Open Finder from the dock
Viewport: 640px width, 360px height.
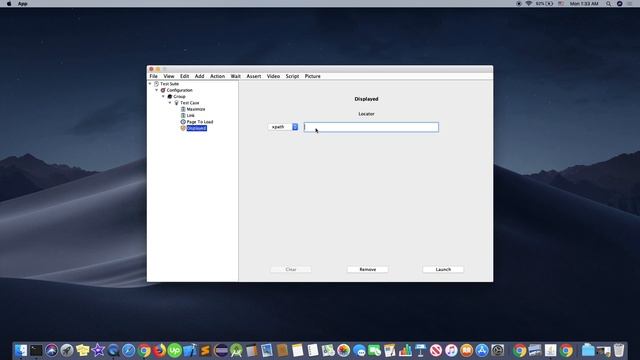(20, 350)
